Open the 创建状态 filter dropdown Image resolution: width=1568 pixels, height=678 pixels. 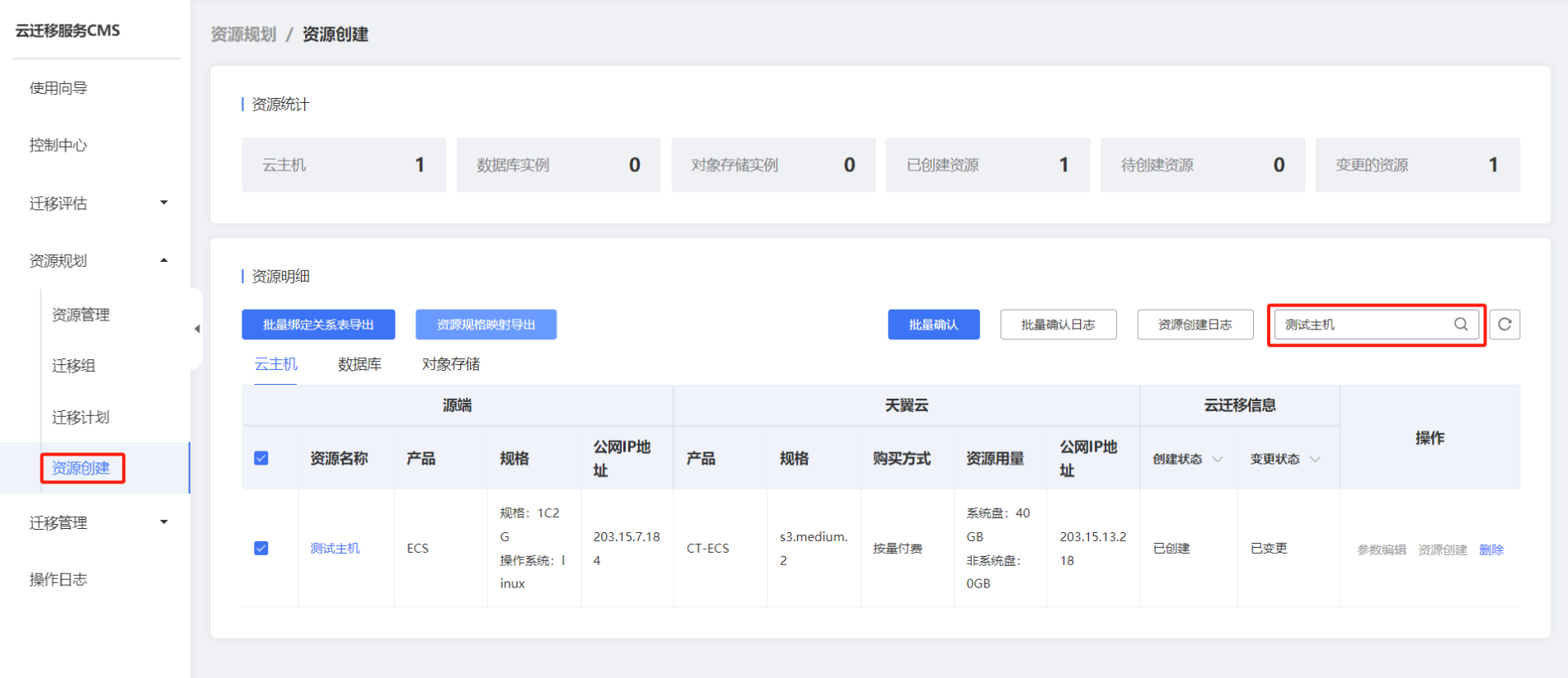pos(1217,459)
